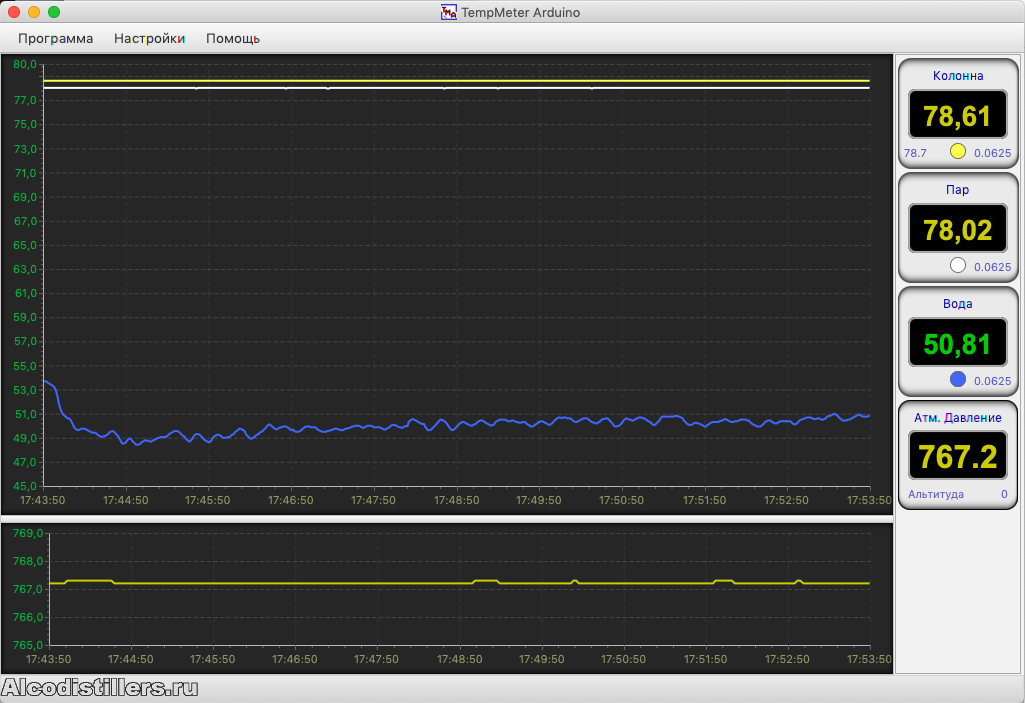This screenshot has width=1025, height=703.
Task: Click the Вода temperature display 50,81
Action: [958, 343]
